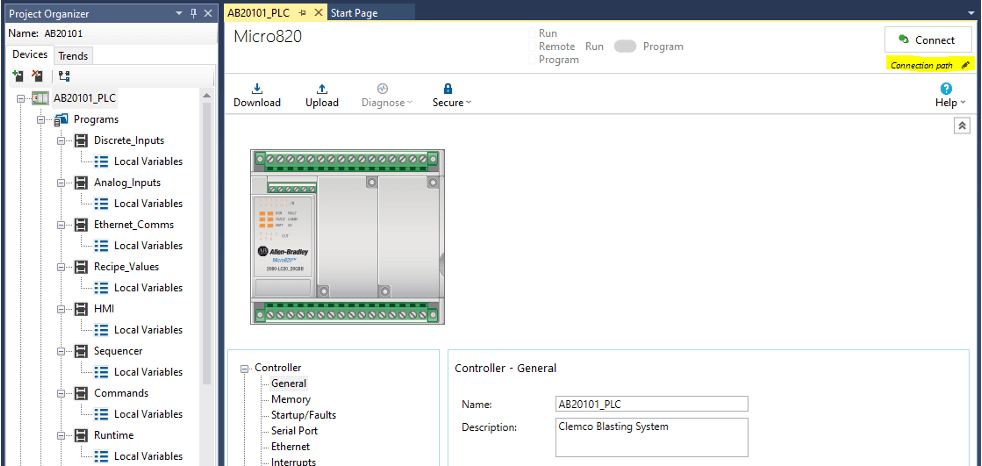Image resolution: width=982 pixels, height=466 pixels.
Task: Click the HMI program icon
Action: (x=81, y=309)
